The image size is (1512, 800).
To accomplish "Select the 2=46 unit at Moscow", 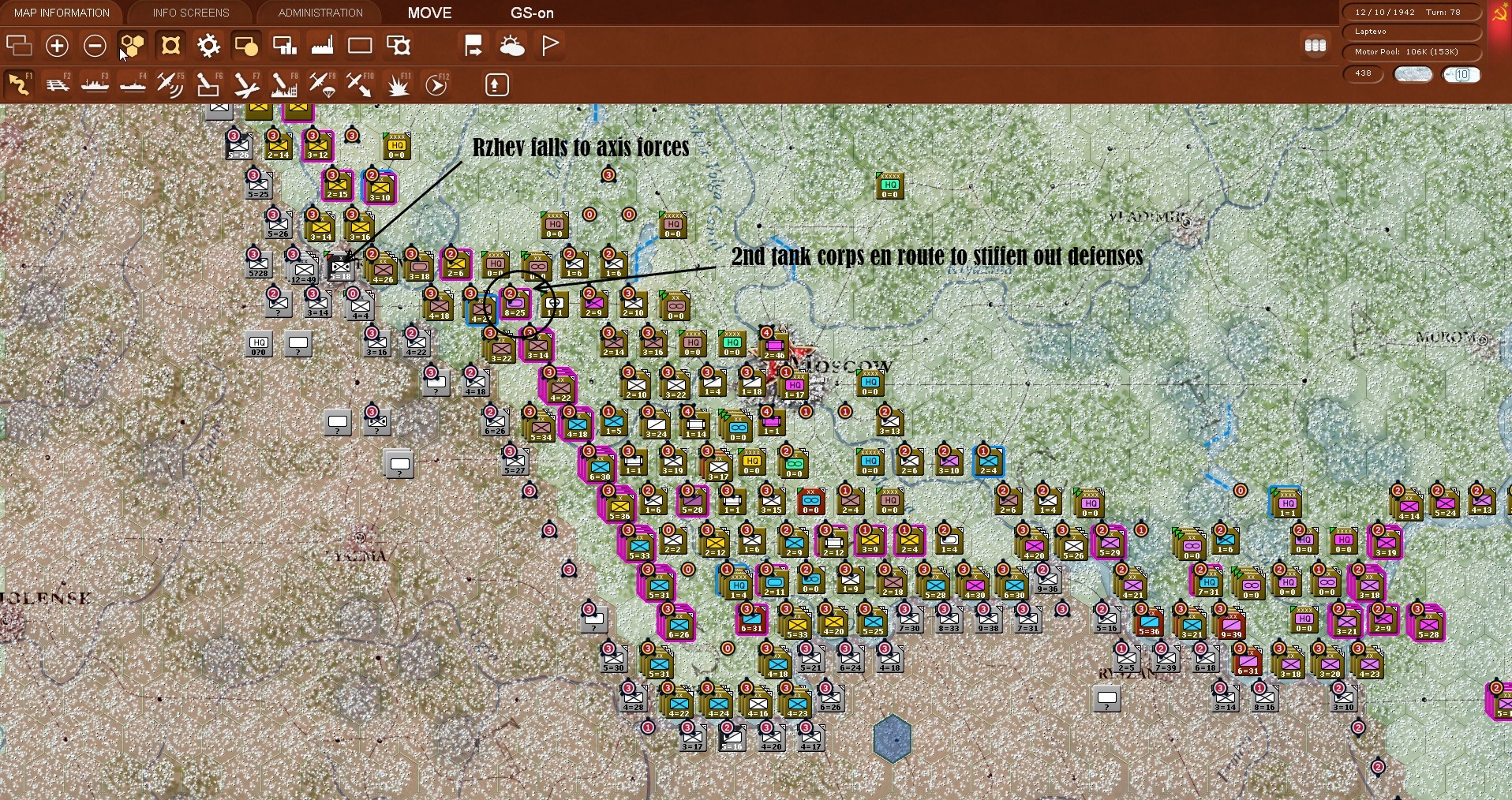I will coord(773,346).
